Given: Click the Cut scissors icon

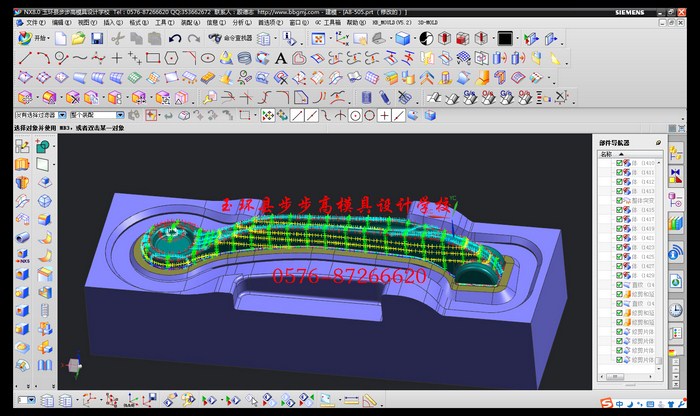Looking at the screenshot, I should pyautogui.click(x=118, y=38).
